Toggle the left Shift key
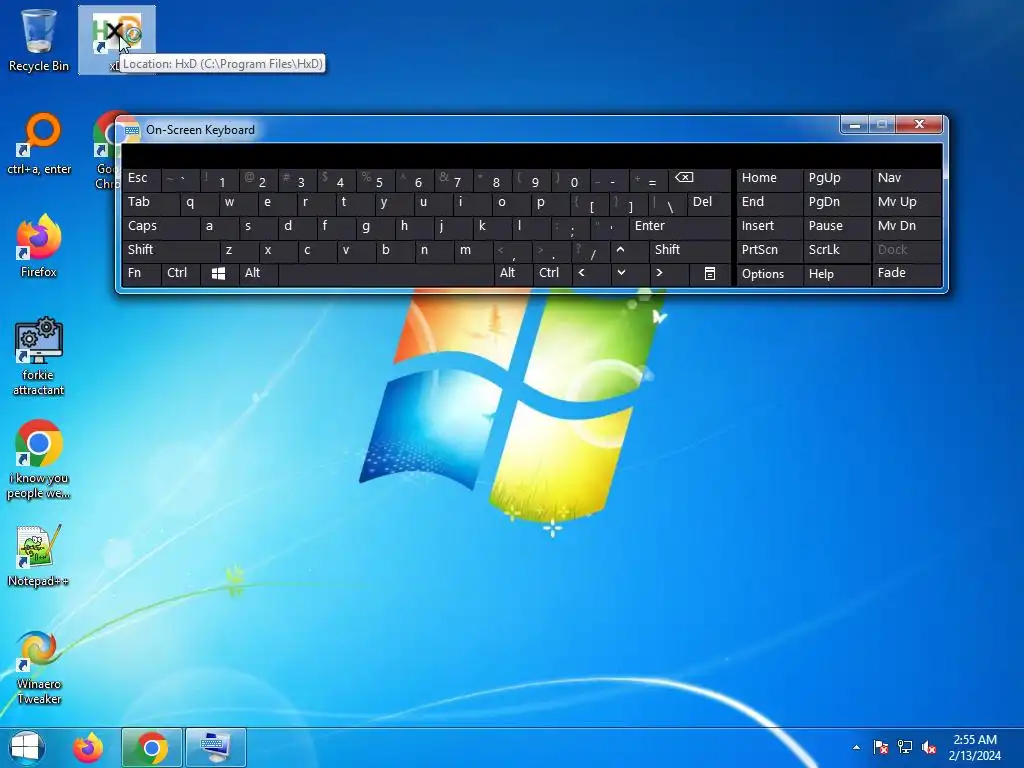The height and width of the screenshot is (768, 1024). (170, 250)
